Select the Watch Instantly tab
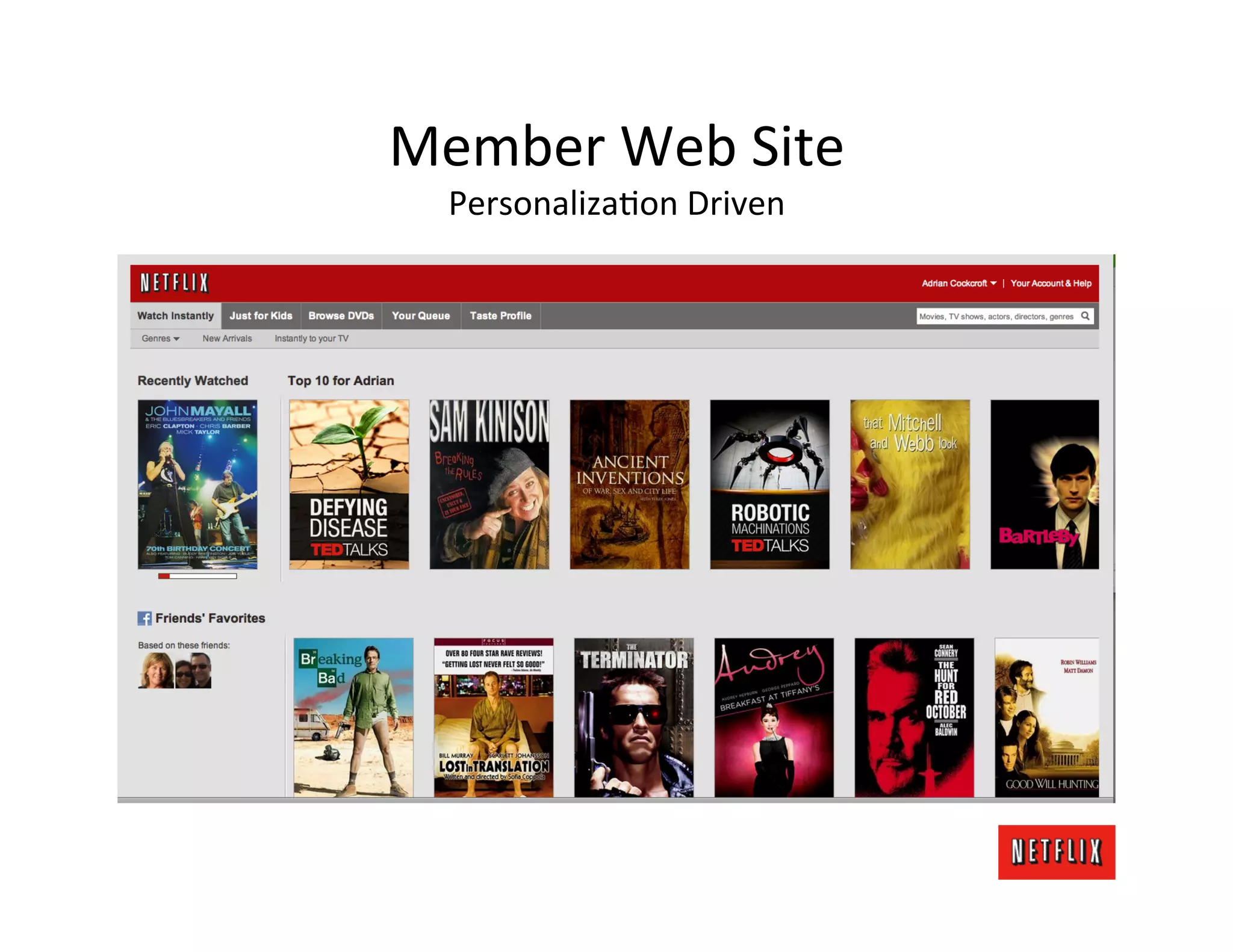Viewport: 1233px width, 952px height. 175,316
